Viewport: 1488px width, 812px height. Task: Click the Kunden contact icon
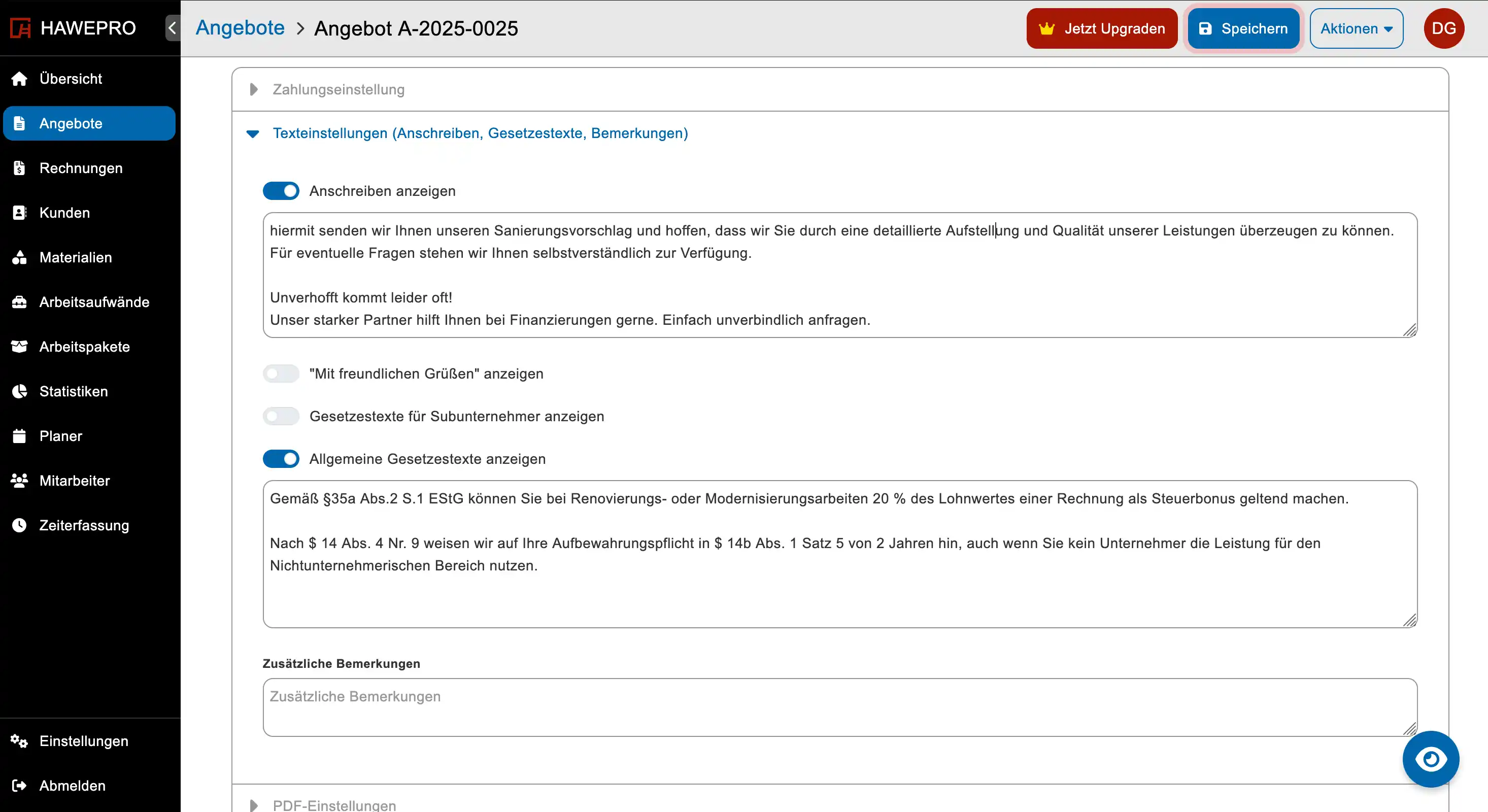[x=19, y=213]
